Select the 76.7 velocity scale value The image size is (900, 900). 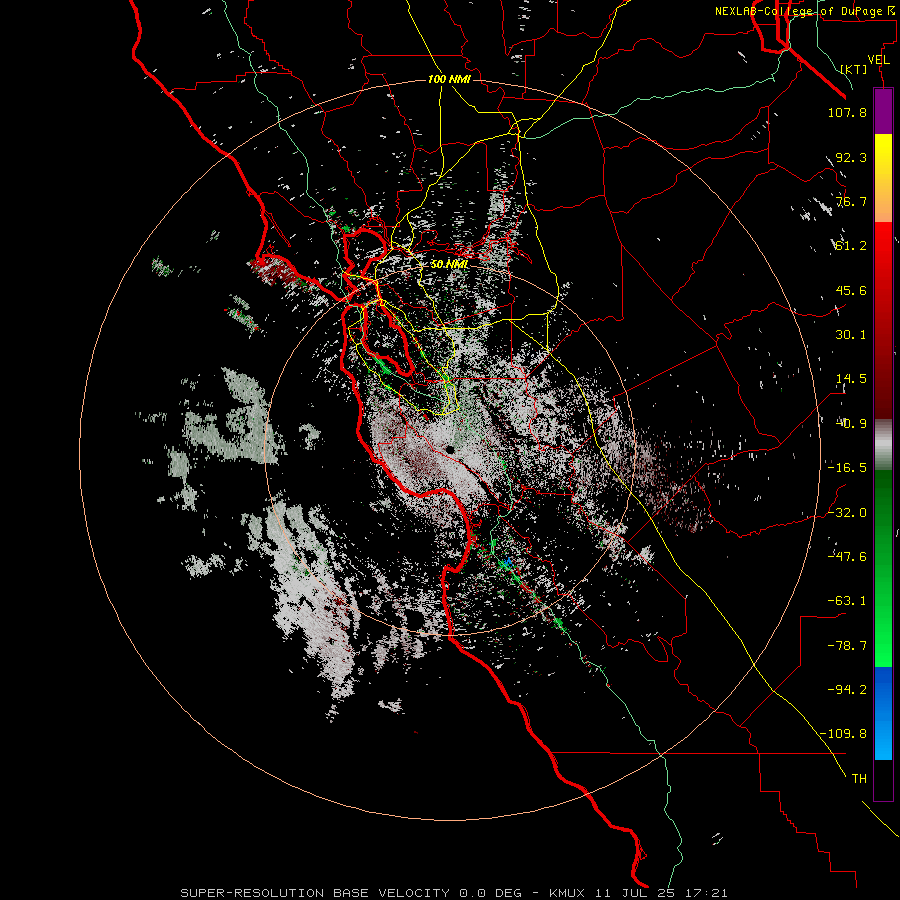pos(851,201)
